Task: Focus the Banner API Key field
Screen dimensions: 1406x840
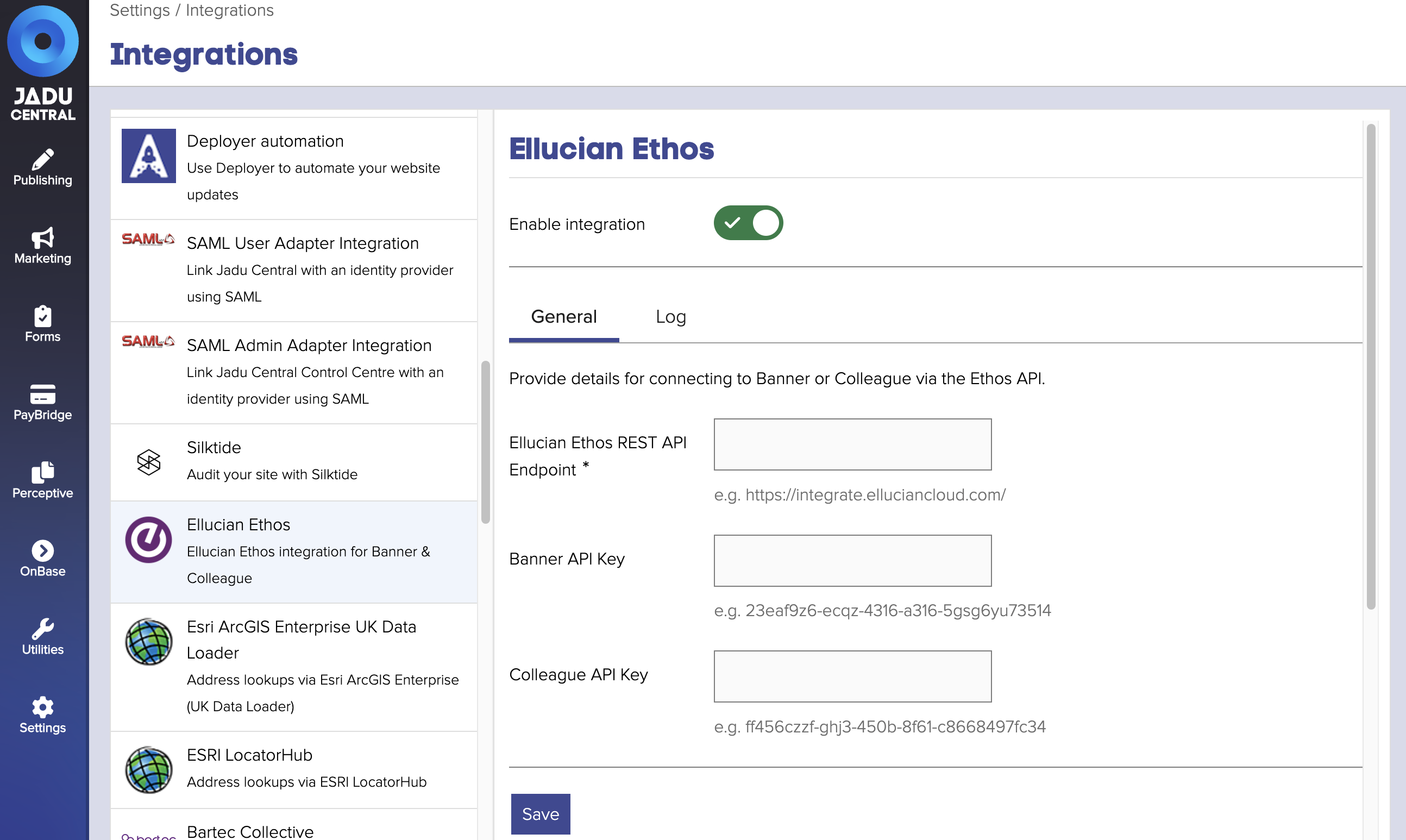Action: tap(852, 560)
